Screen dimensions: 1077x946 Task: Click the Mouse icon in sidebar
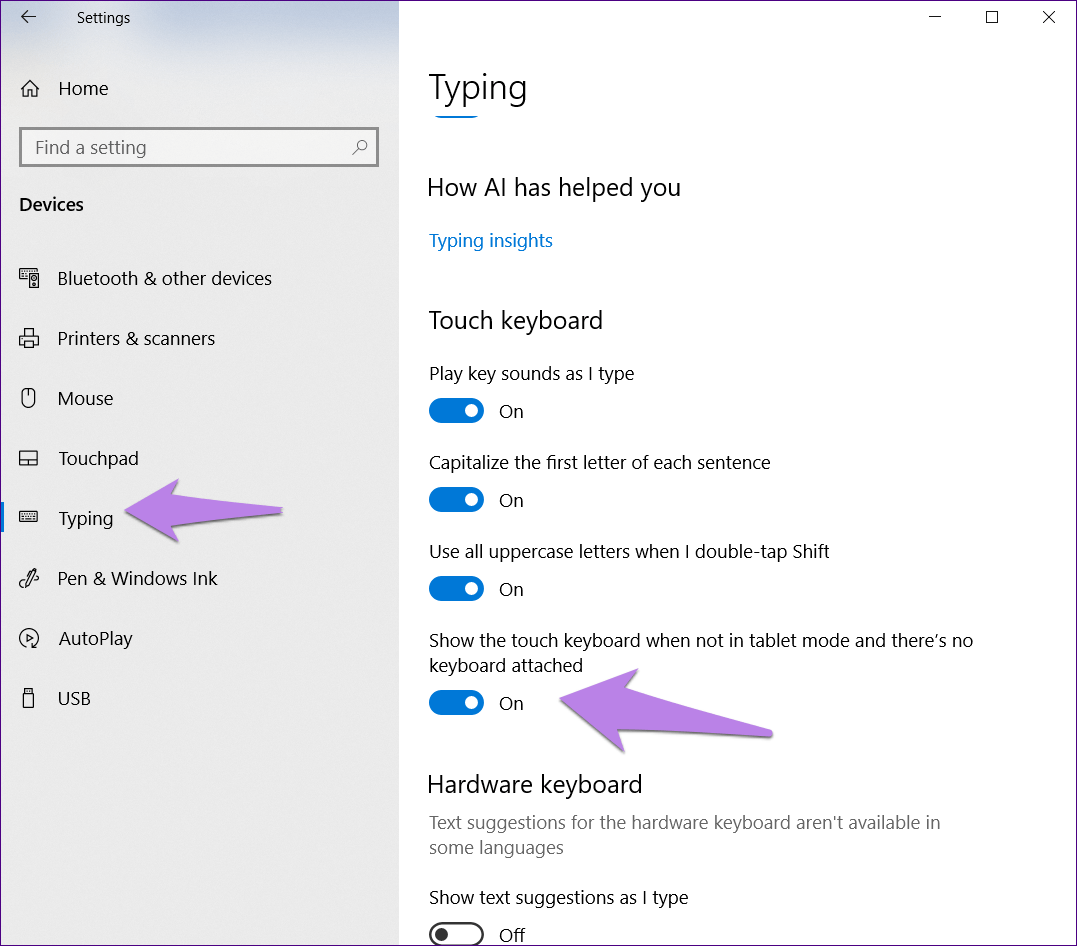(29, 398)
